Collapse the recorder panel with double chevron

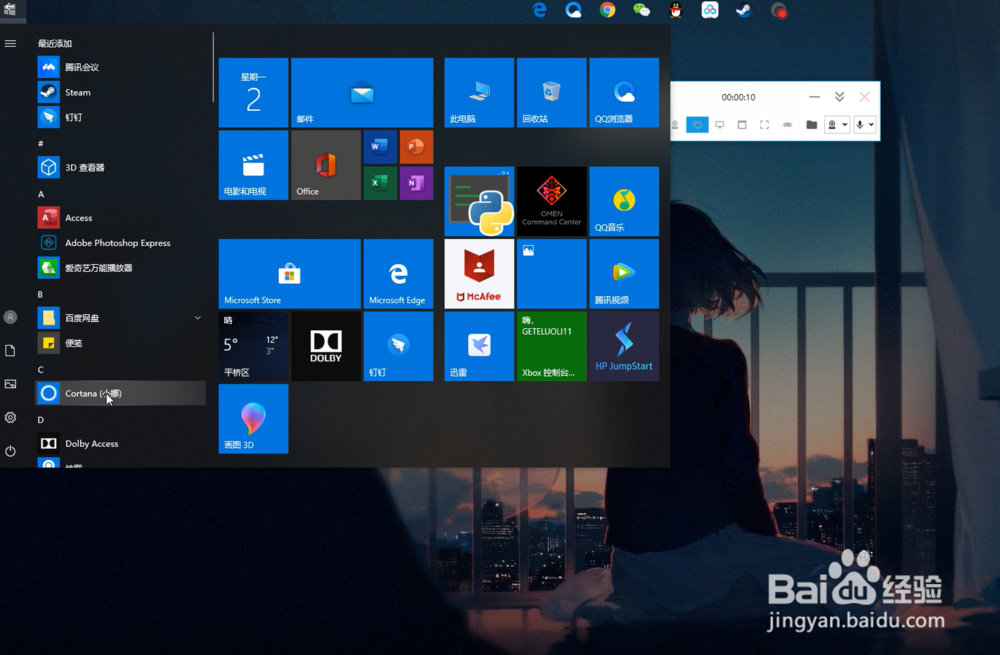pyautogui.click(x=839, y=97)
